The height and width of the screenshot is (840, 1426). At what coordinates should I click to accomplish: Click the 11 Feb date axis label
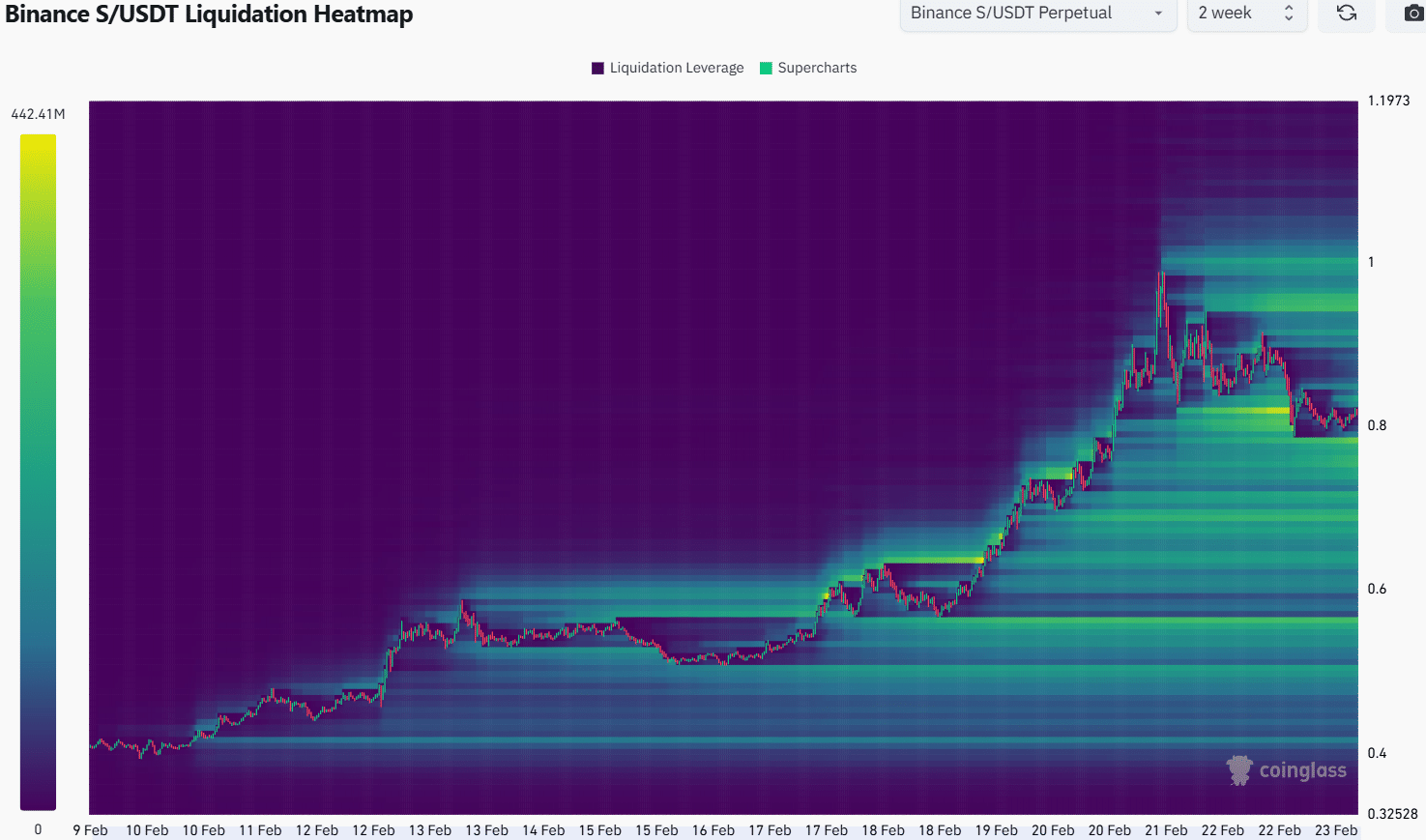pyautogui.click(x=260, y=830)
